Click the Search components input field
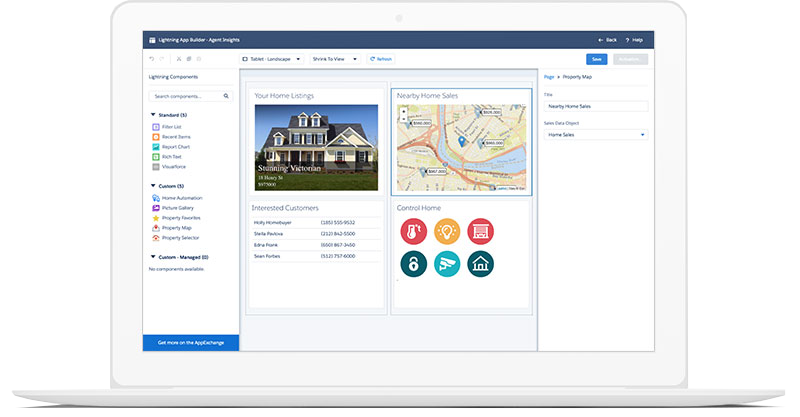 click(190, 96)
